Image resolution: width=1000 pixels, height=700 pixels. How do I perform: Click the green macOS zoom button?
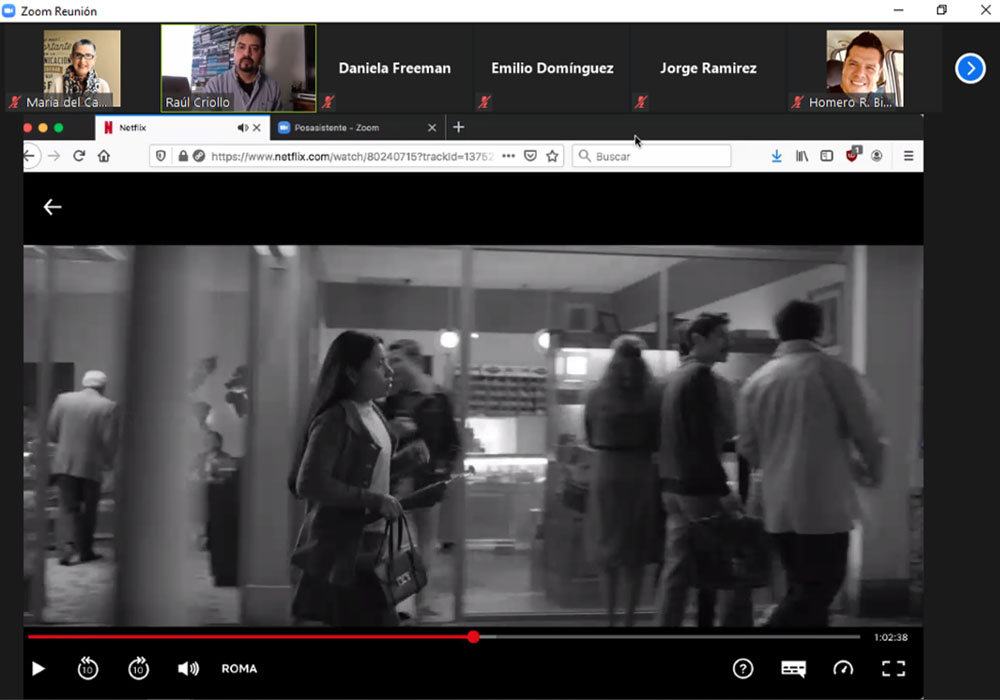coord(59,128)
